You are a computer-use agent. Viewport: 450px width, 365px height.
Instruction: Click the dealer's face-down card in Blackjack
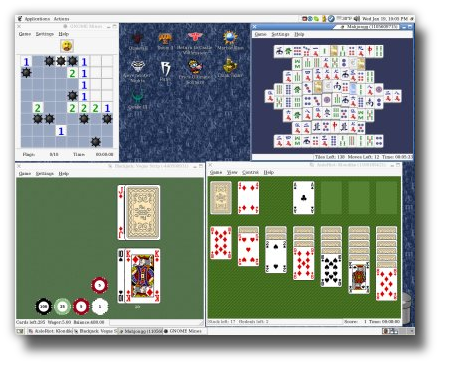(x=143, y=212)
